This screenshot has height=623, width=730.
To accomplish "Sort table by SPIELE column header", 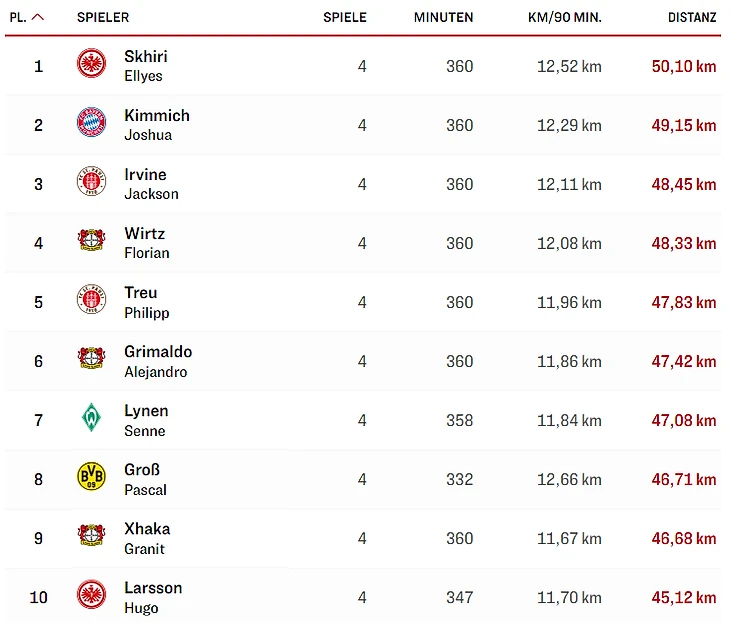I will [345, 17].
